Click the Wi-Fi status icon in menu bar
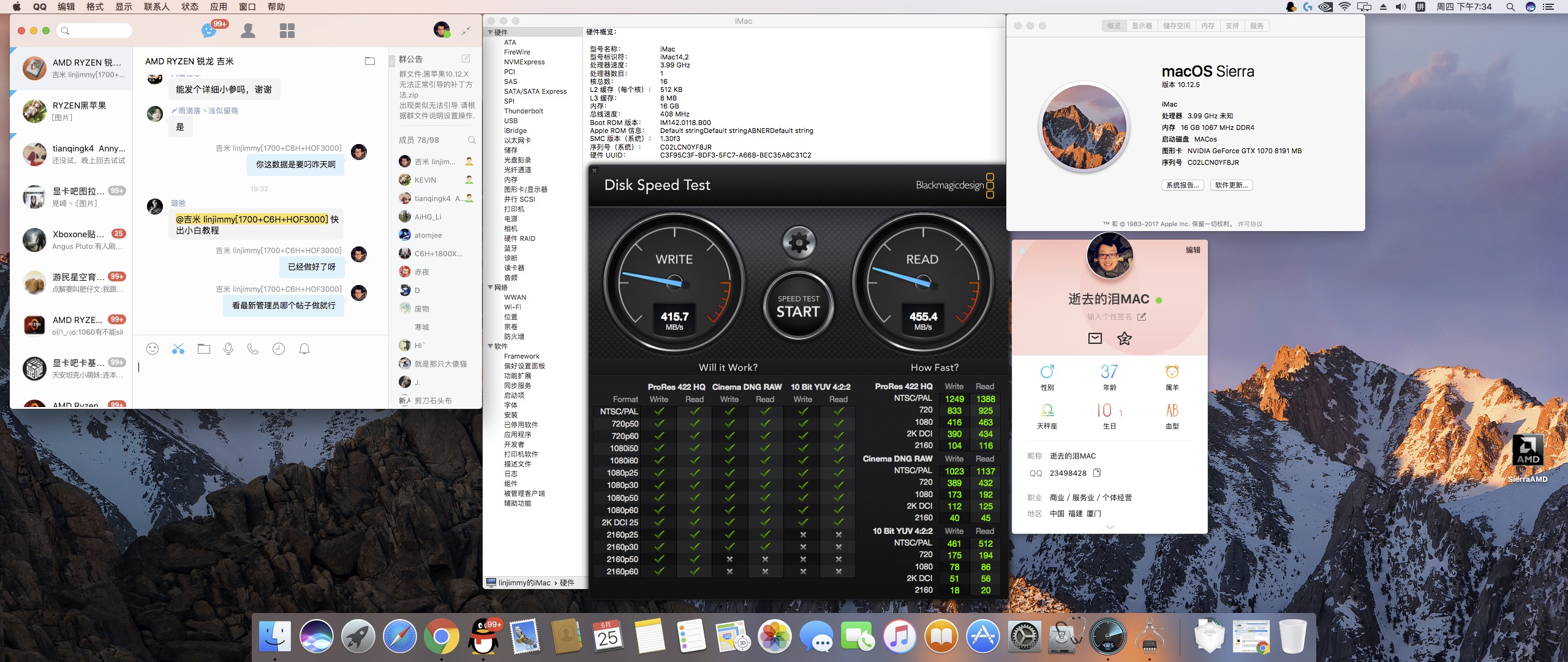The height and width of the screenshot is (662, 1568). pyautogui.click(x=1345, y=7)
